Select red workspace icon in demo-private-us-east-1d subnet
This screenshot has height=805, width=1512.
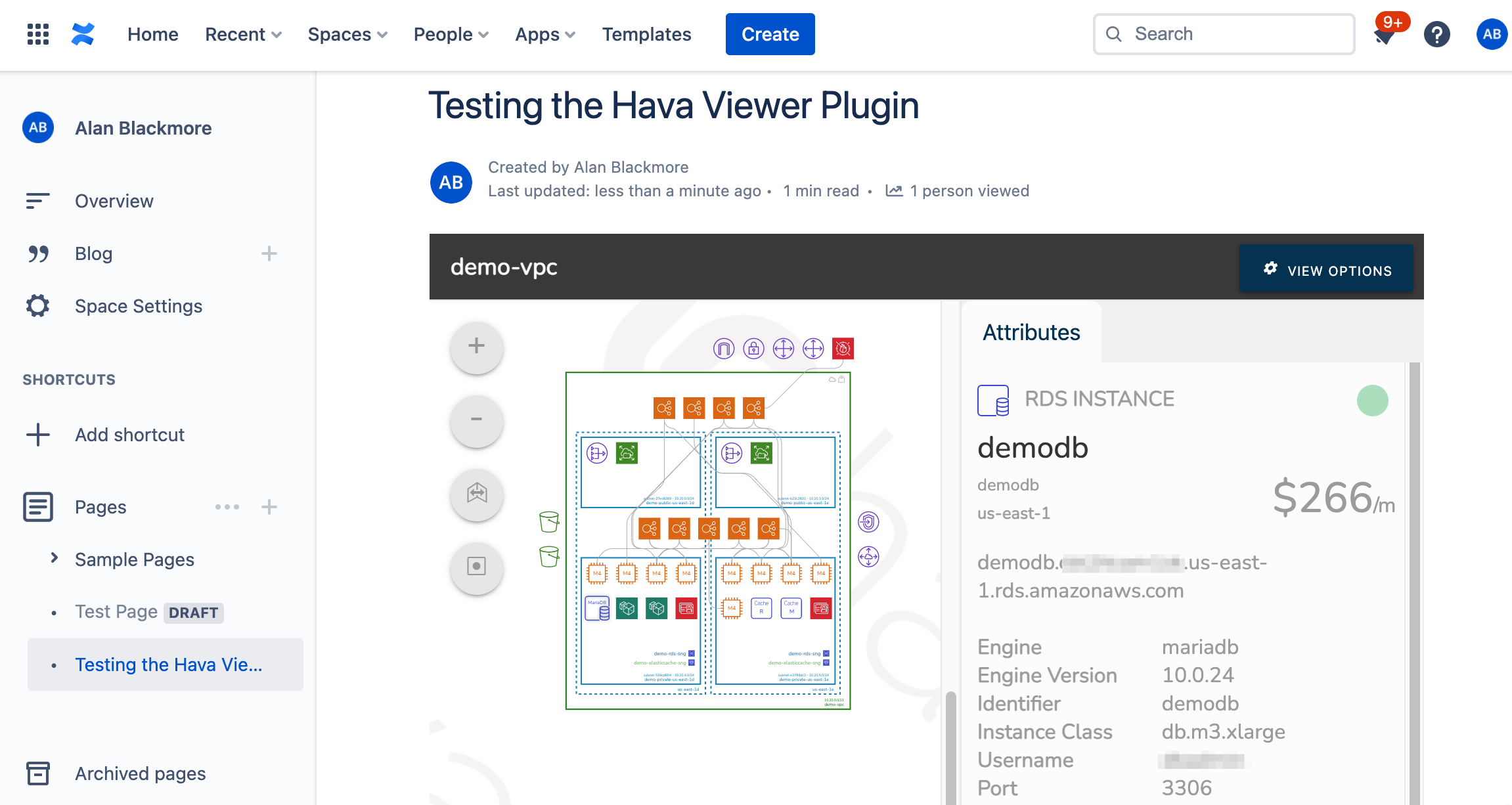pos(686,608)
